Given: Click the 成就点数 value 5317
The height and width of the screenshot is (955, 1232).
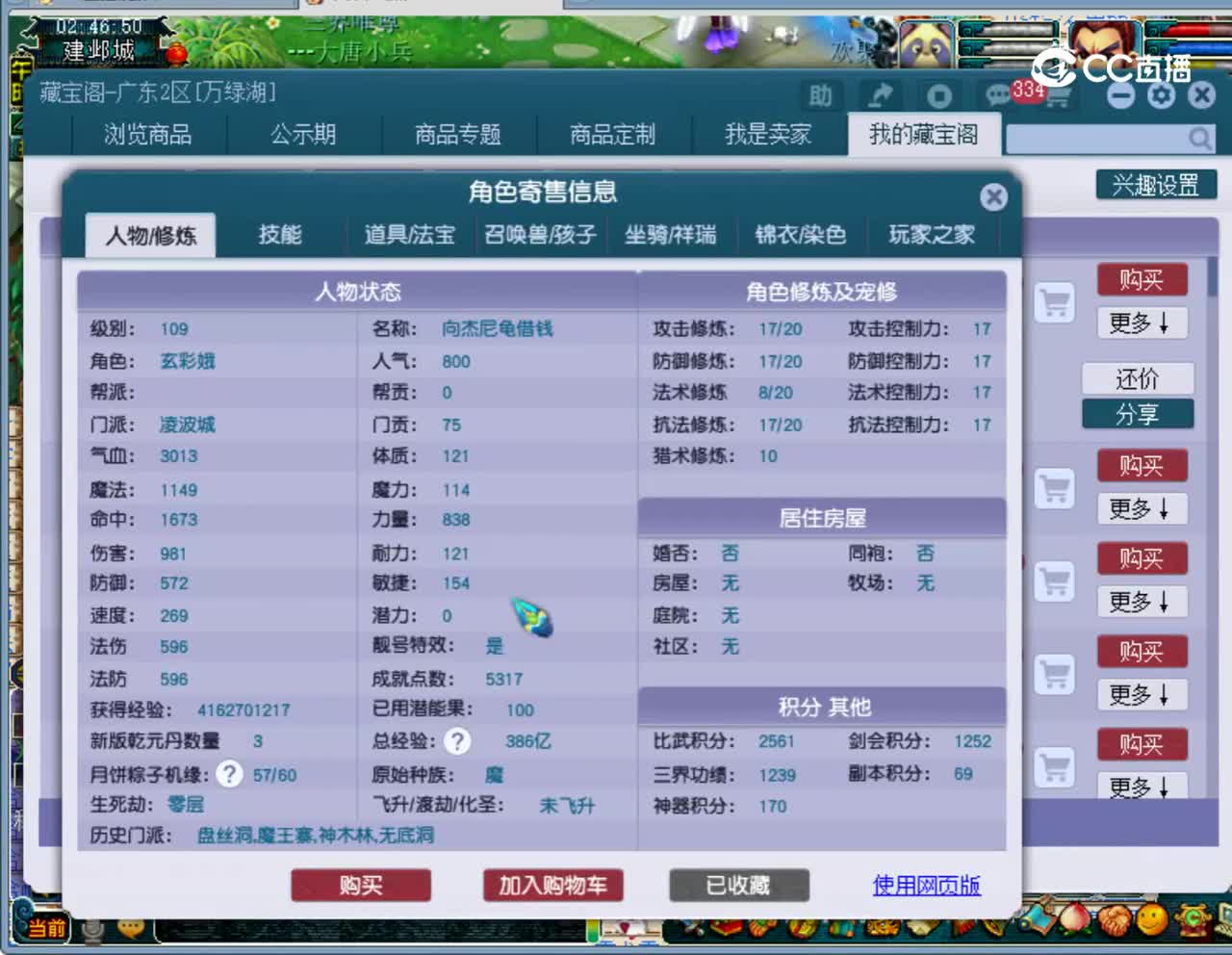Looking at the screenshot, I should click(x=504, y=680).
